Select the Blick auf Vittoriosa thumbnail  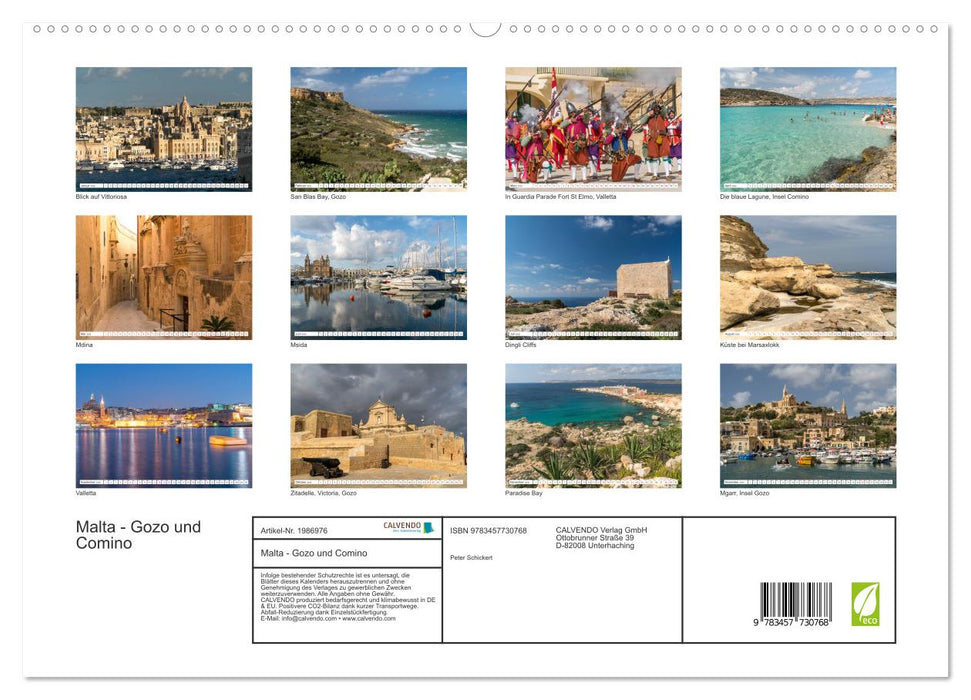tap(163, 128)
